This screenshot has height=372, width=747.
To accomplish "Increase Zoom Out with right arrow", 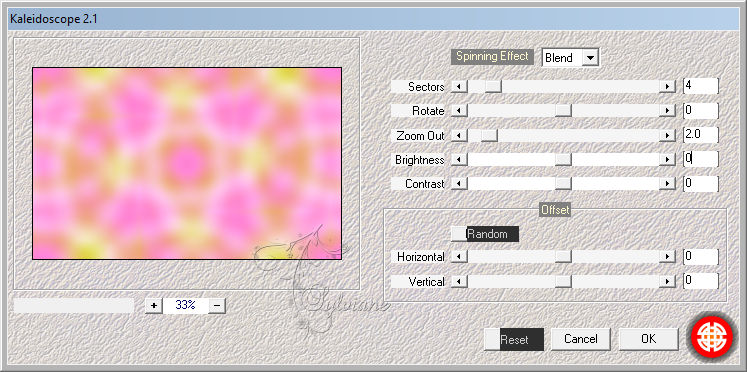I will [667, 136].
